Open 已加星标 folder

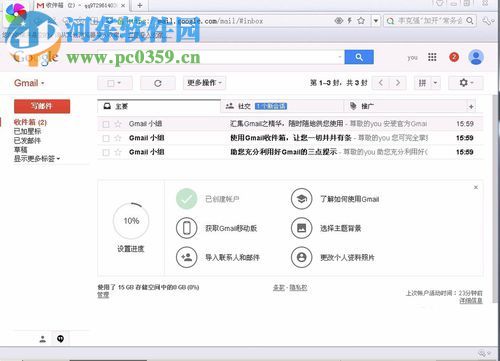27,131
